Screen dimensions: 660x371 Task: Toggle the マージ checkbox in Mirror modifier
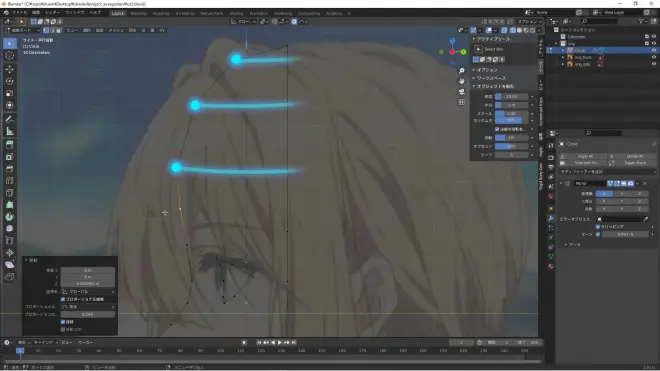tap(598, 234)
